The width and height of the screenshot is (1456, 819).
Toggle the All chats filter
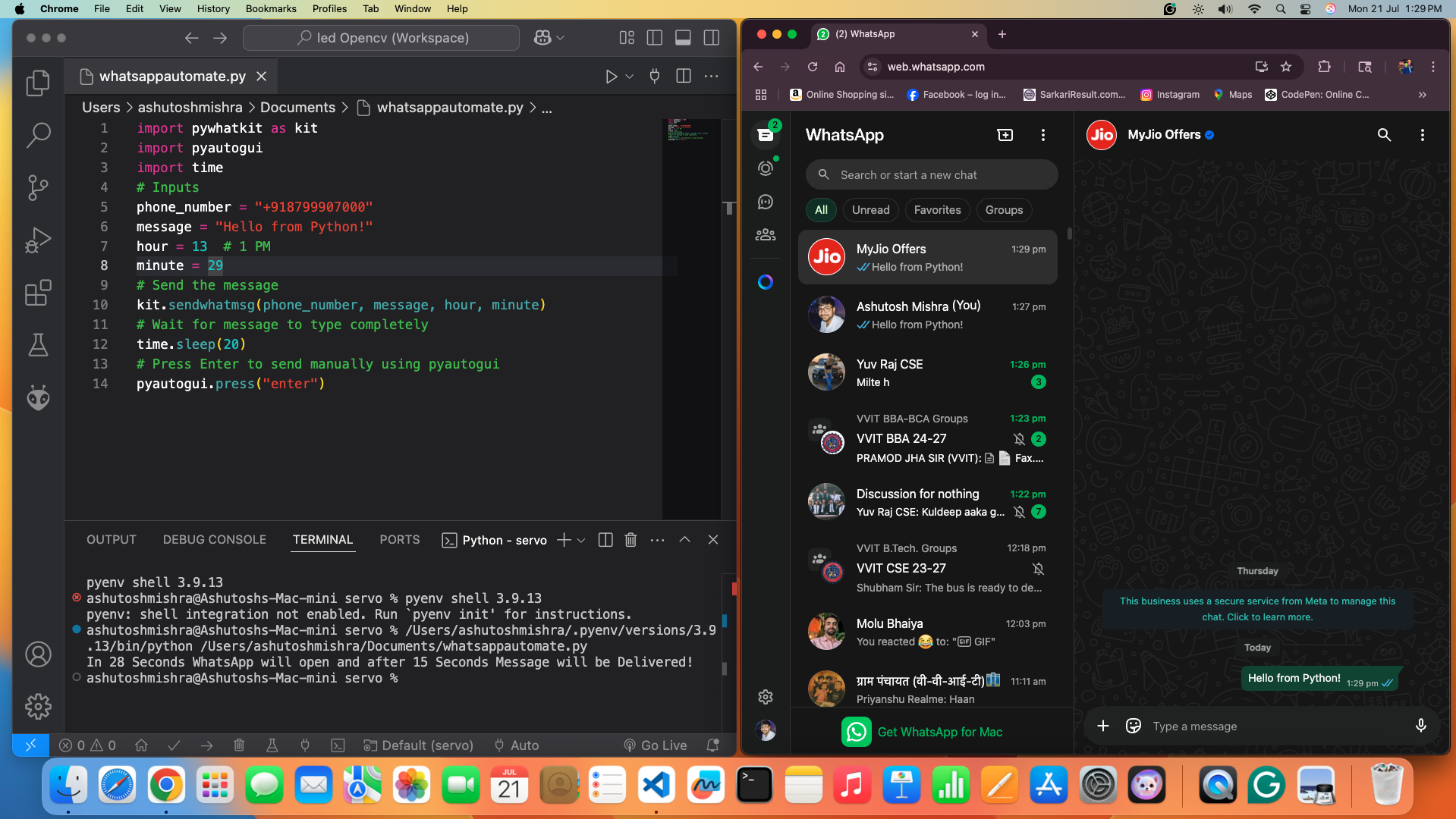tap(821, 210)
